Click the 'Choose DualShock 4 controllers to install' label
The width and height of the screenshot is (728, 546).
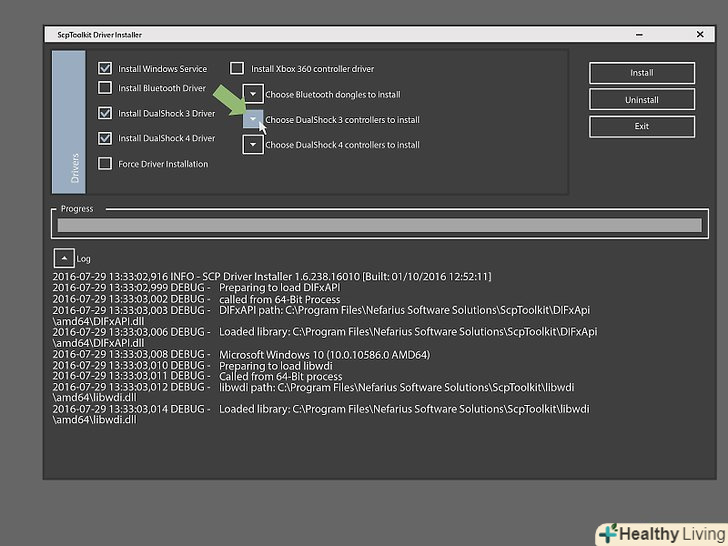342,145
